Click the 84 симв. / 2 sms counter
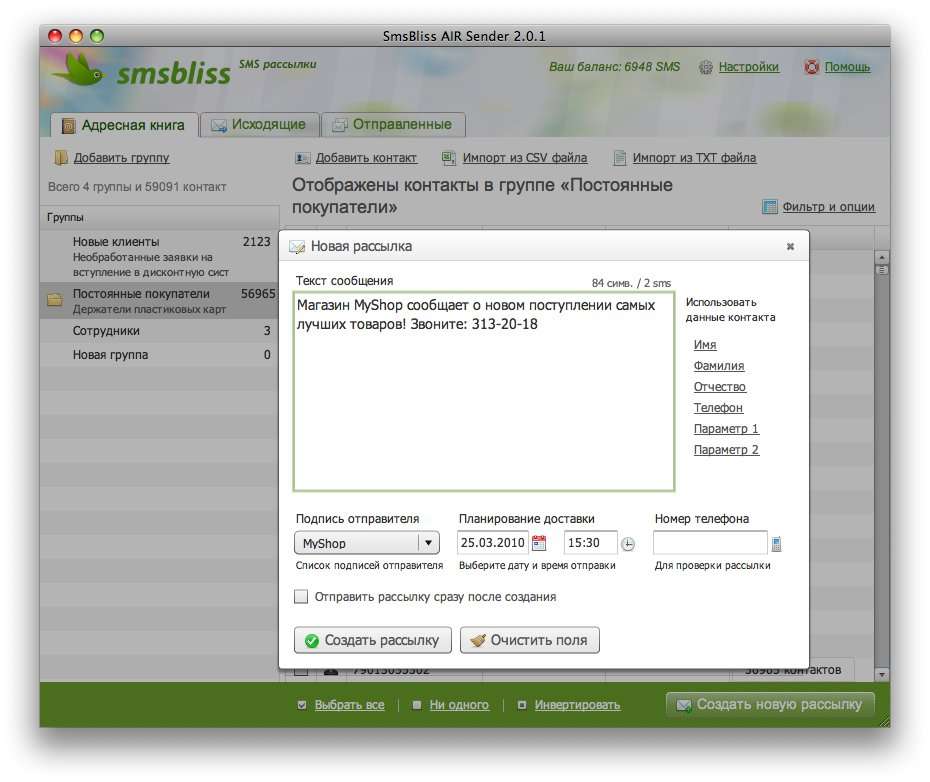The width and height of the screenshot is (930, 782). (631, 283)
